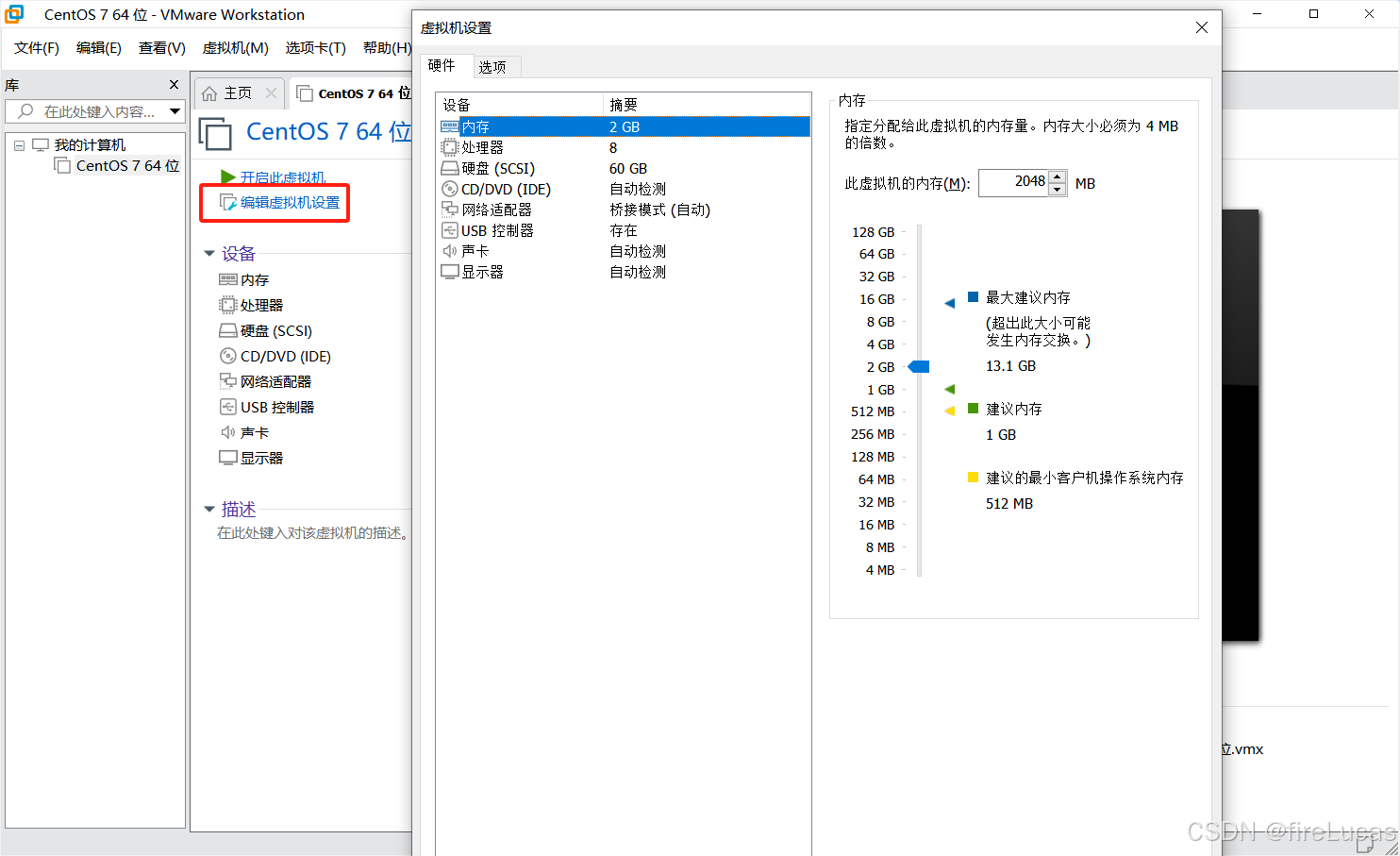Image resolution: width=1400 pixels, height=856 pixels.
Task: Click the 编辑虚拟机设置 link
Action: pos(290,203)
